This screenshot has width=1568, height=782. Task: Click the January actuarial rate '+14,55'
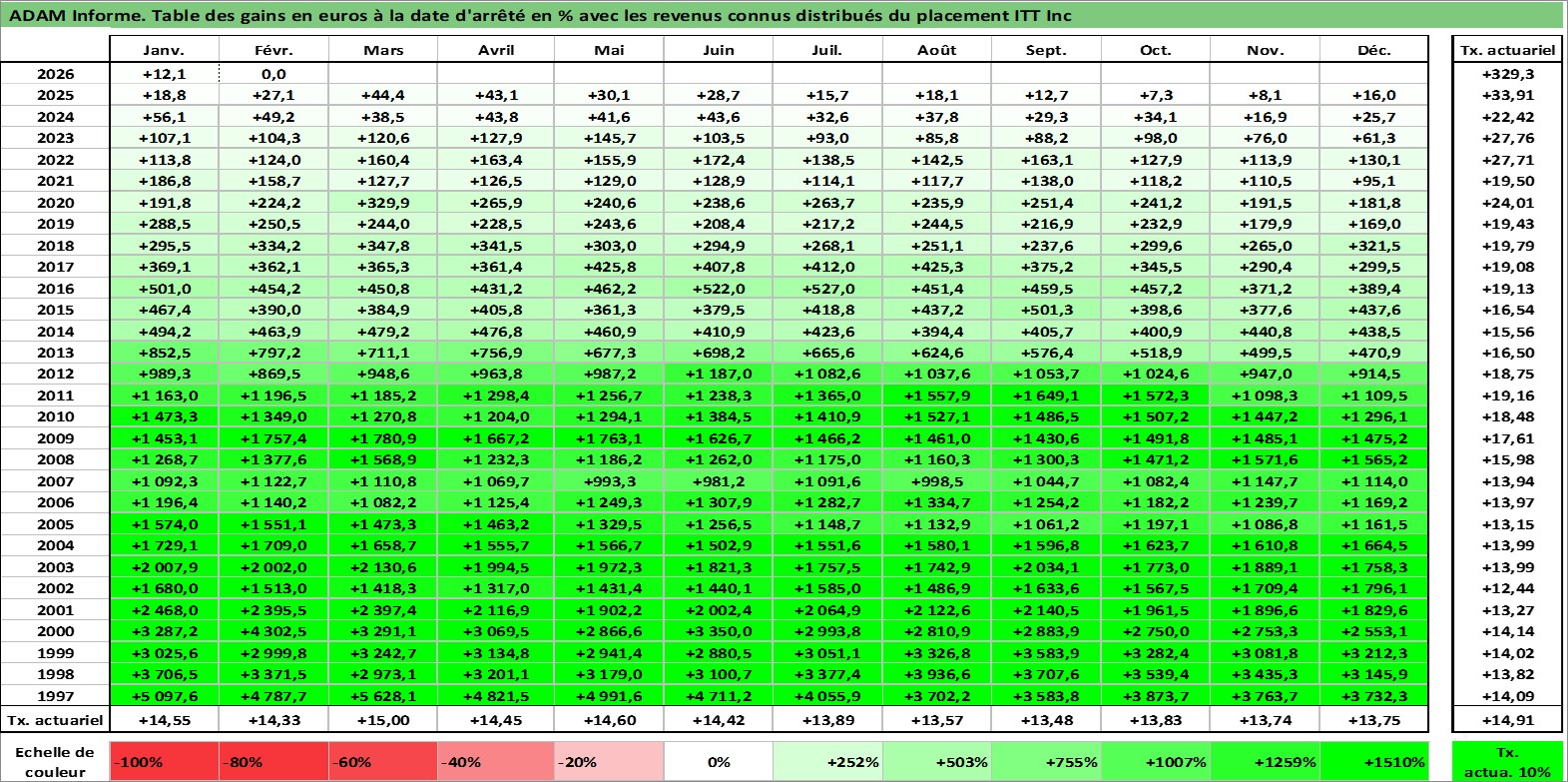(164, 720)
